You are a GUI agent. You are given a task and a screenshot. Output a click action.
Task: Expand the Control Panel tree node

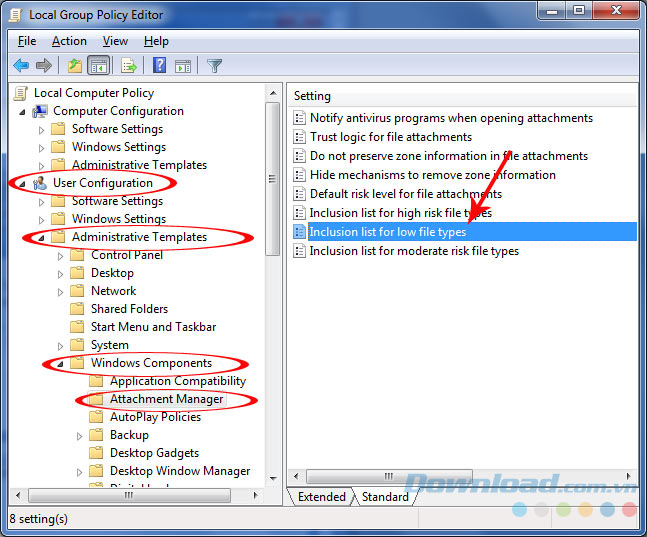tap(60, 256)
